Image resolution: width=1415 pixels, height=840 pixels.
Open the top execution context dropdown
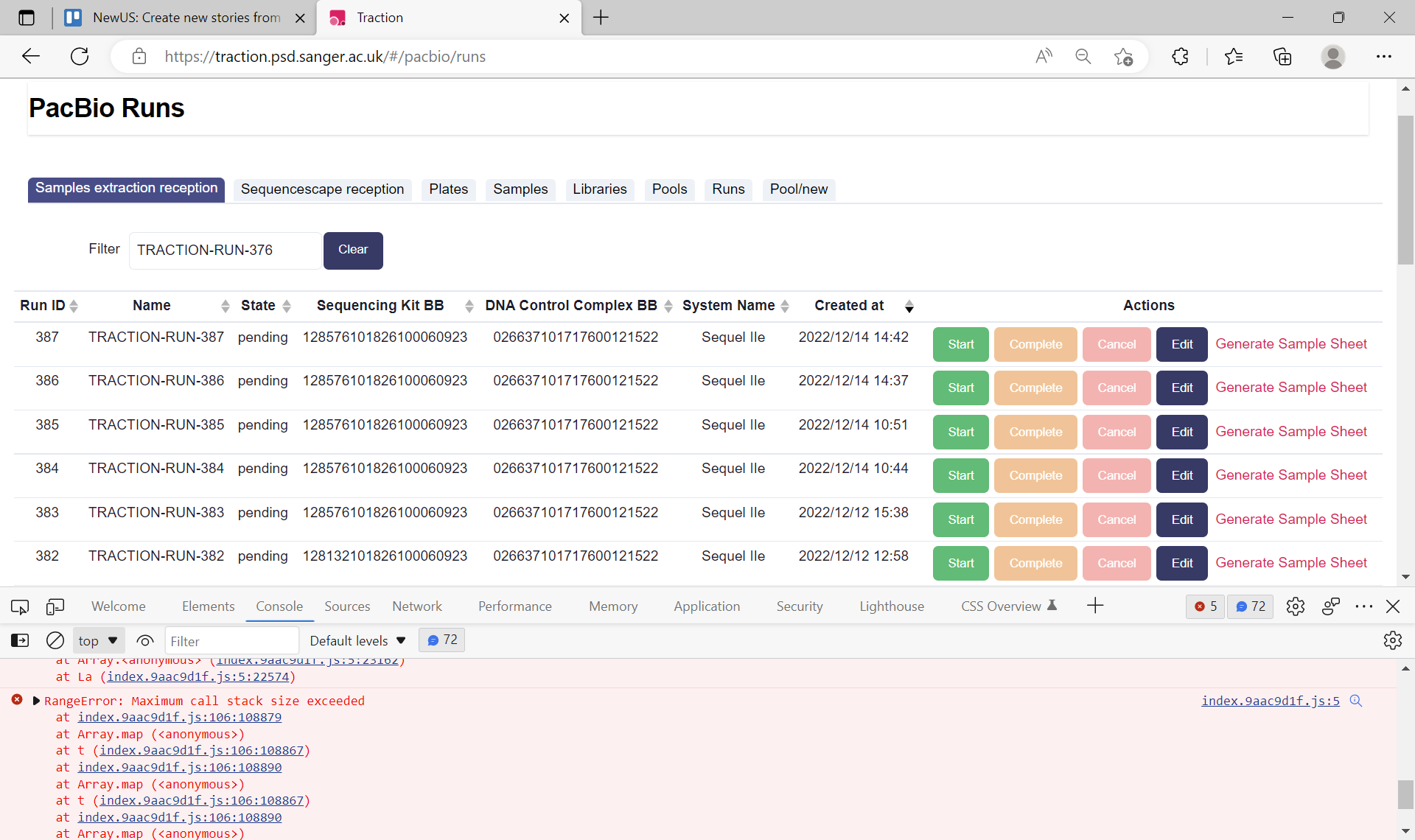(97, 640)
